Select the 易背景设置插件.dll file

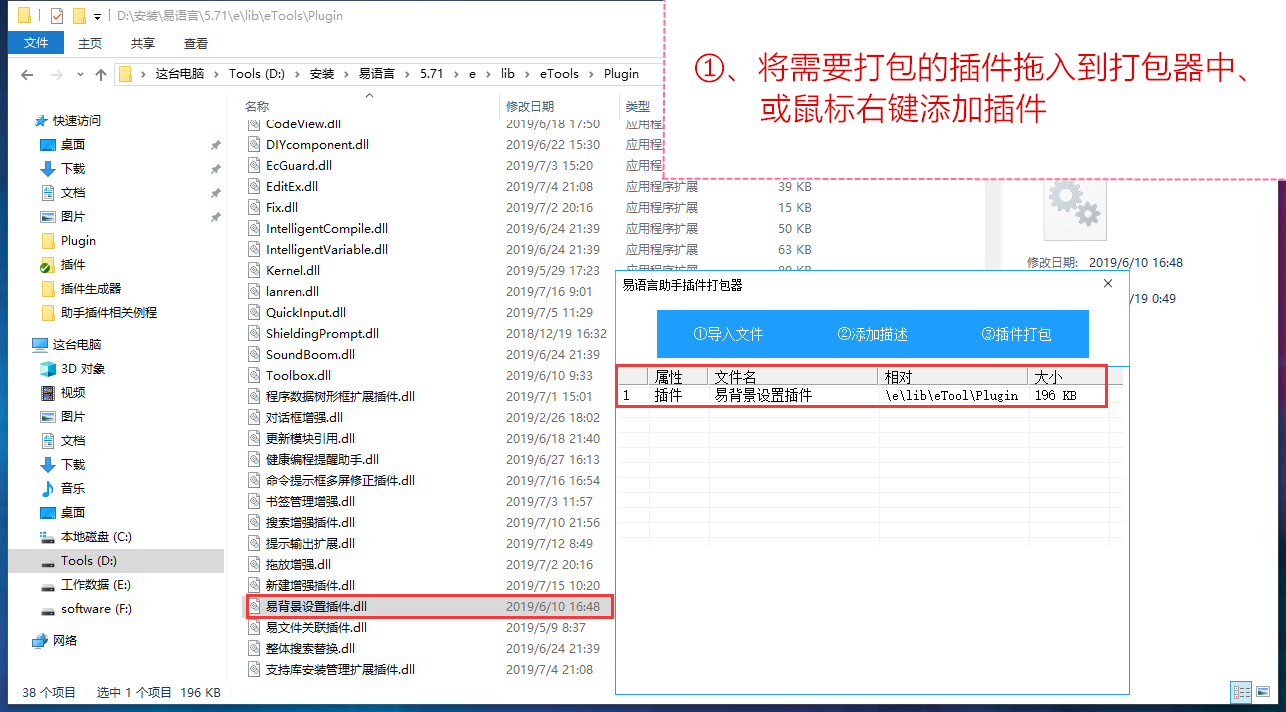tap(316, 606)
